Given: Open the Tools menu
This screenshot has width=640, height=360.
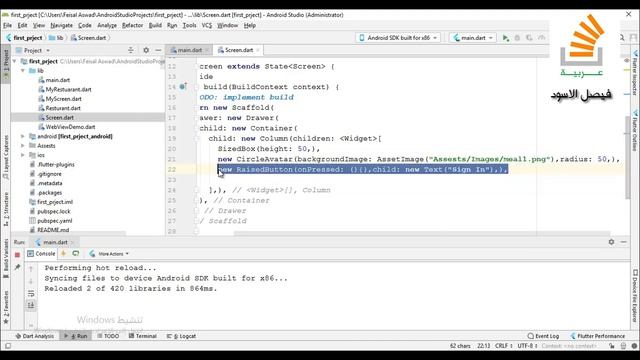Looking at the screenshot, I should point(189,25).
